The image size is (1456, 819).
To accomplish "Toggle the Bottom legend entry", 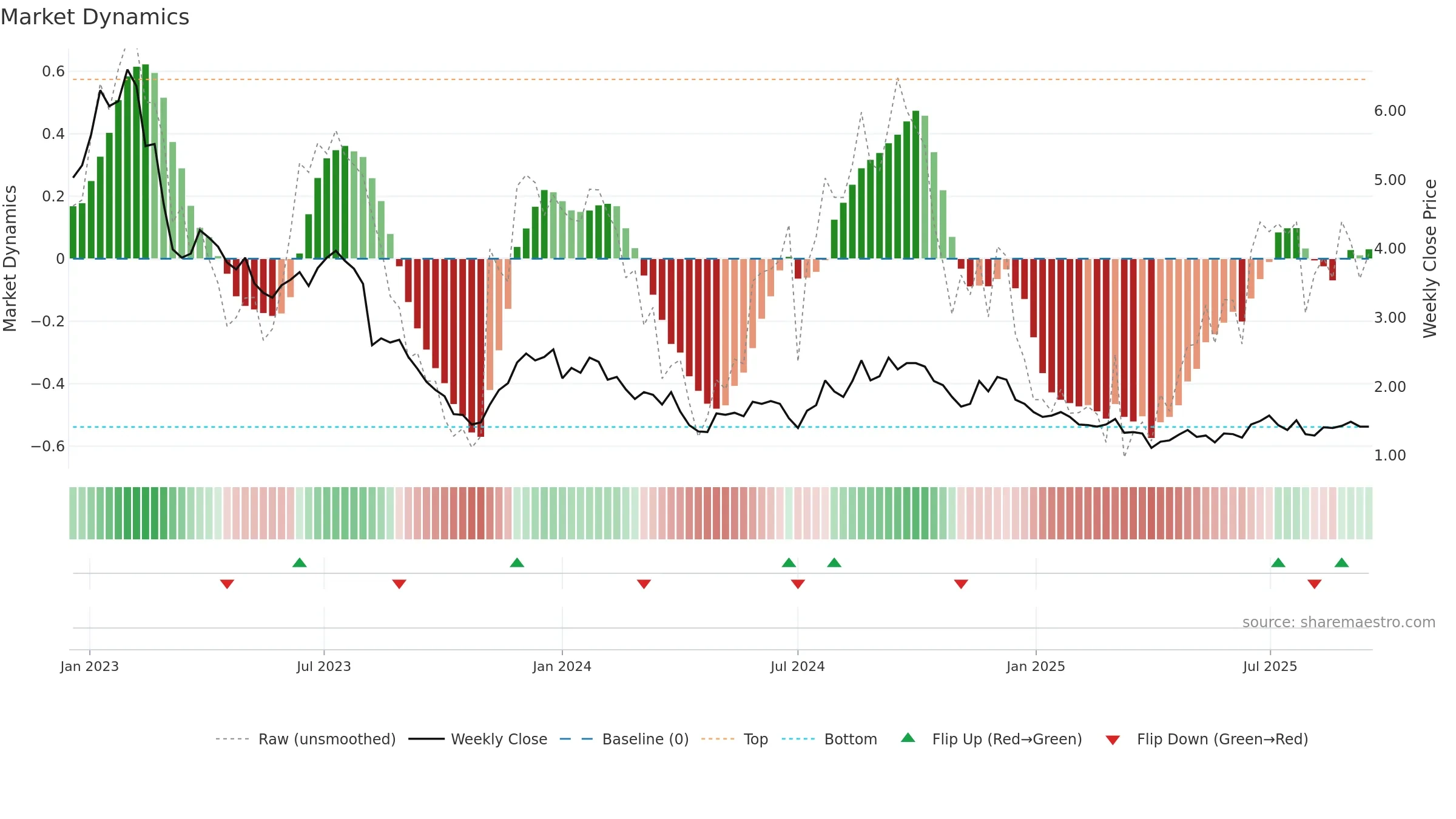I will pos(829,739).
